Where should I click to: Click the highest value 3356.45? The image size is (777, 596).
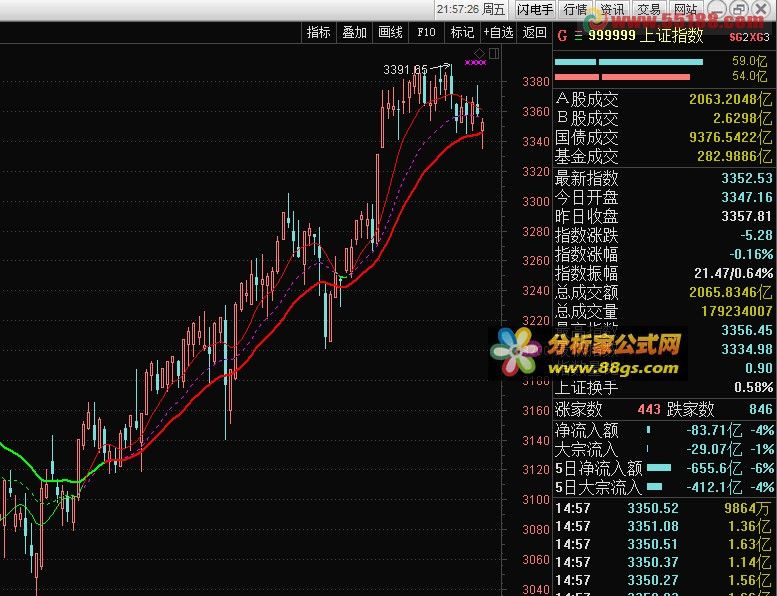tap(747, 330)
